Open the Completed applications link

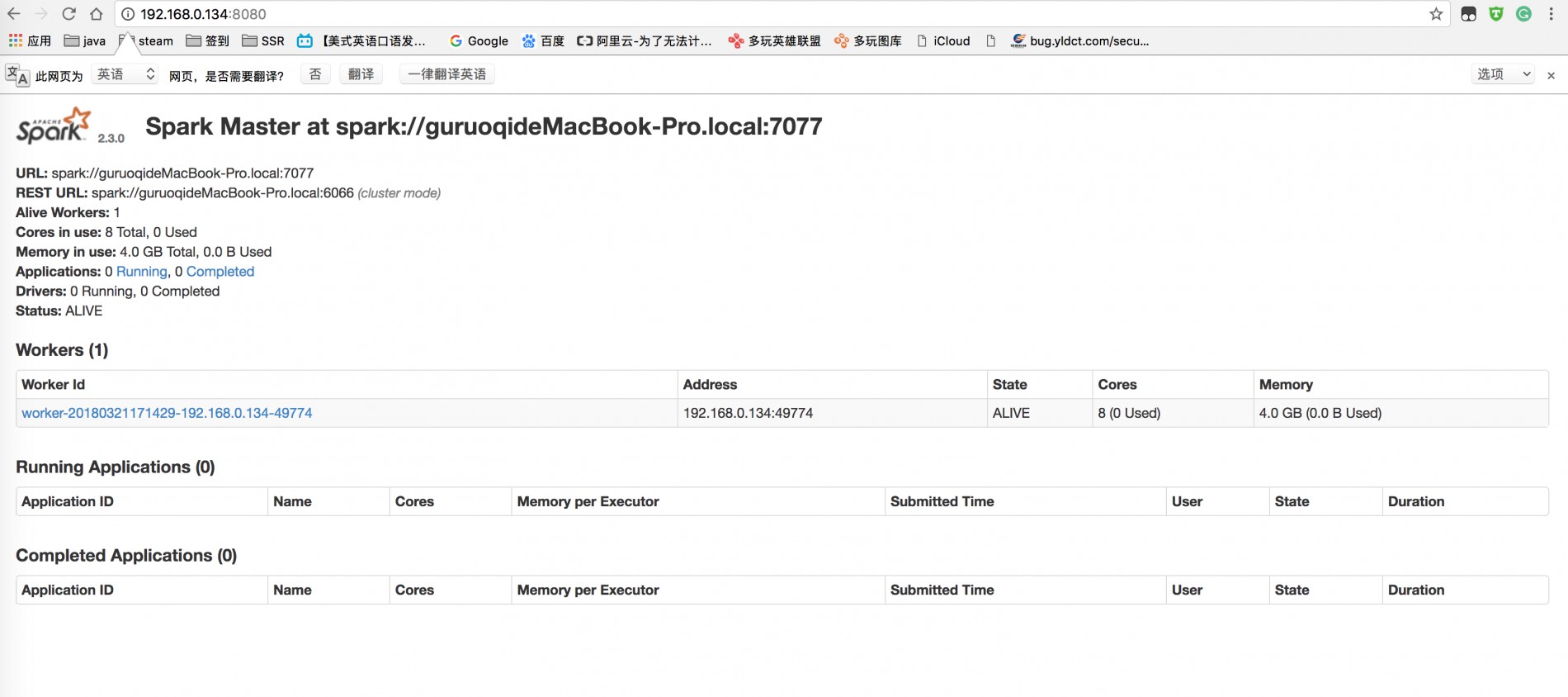tap(220, 272)
